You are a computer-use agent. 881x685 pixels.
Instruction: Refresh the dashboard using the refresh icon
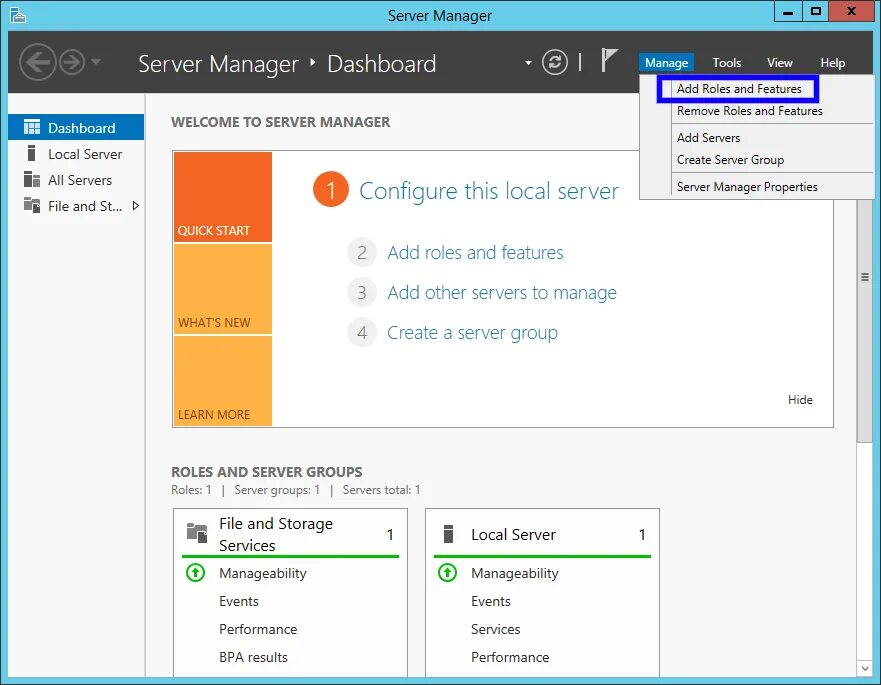coord(555,62)
